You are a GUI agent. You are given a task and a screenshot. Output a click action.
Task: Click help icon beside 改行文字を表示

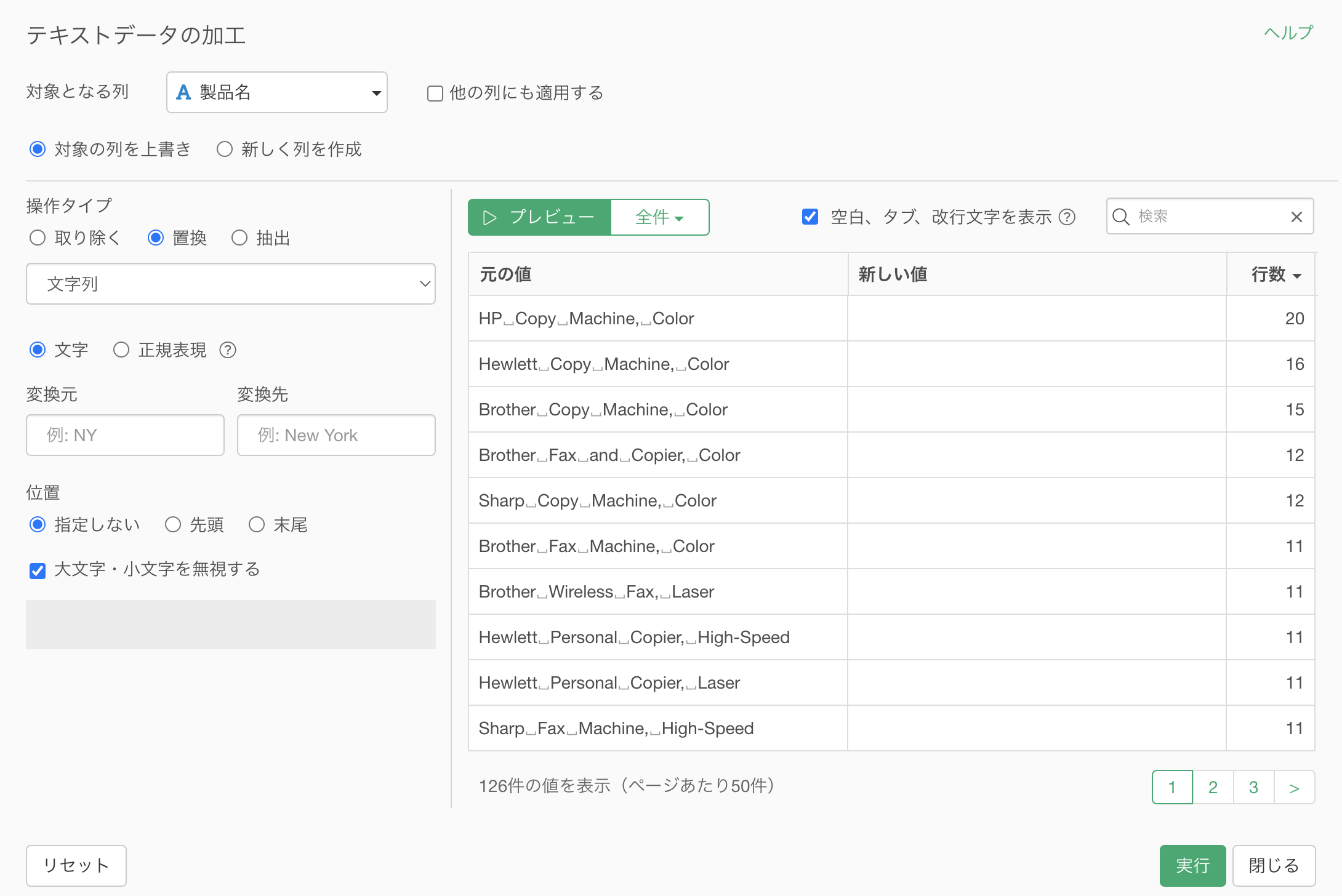[x=1067, y=217]
